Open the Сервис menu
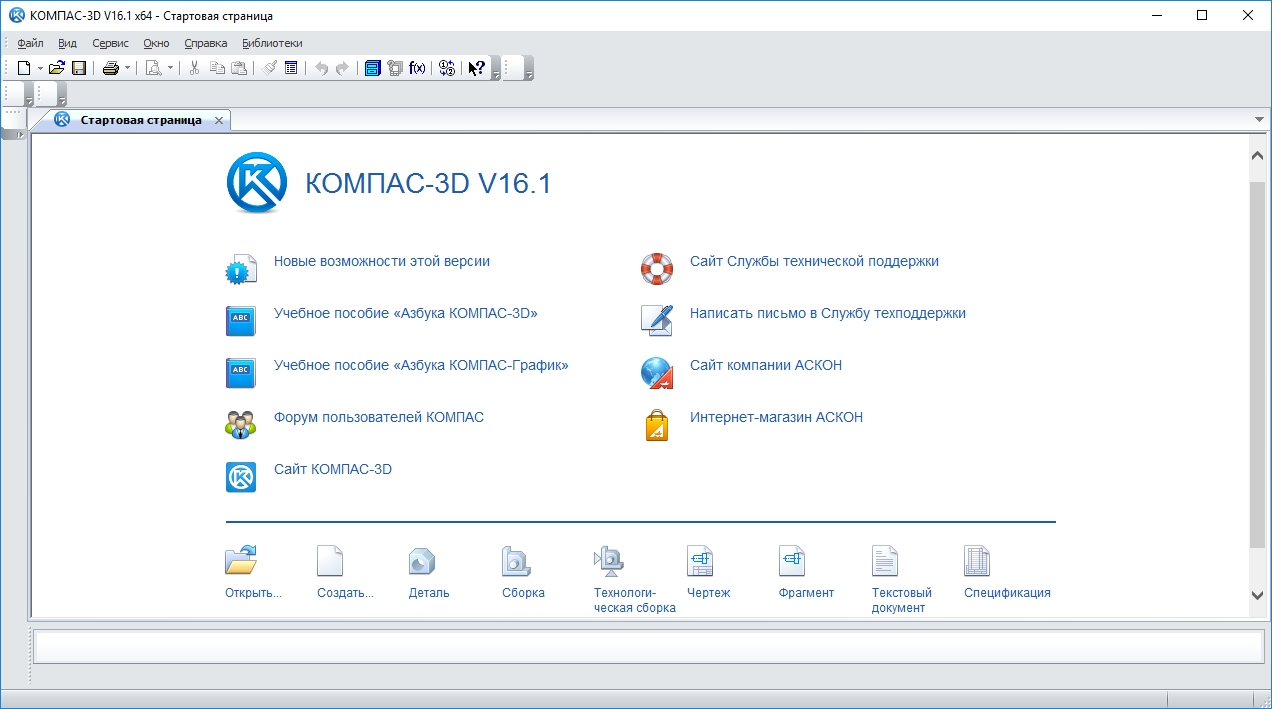1272x709 pixels. click(x=110, y=43)
